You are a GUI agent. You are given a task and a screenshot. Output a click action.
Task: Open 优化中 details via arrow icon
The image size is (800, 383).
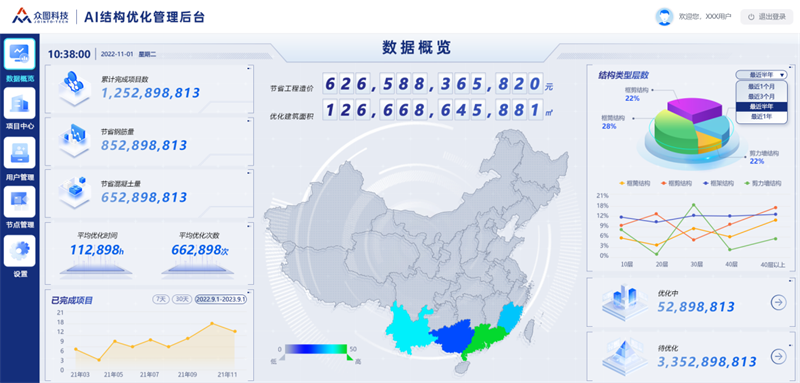pyautogui.click(x=778, y=302)
